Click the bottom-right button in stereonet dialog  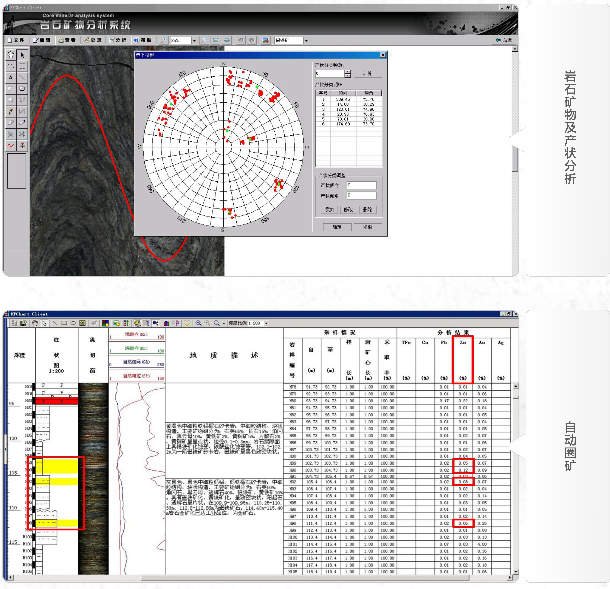(367, 226)
